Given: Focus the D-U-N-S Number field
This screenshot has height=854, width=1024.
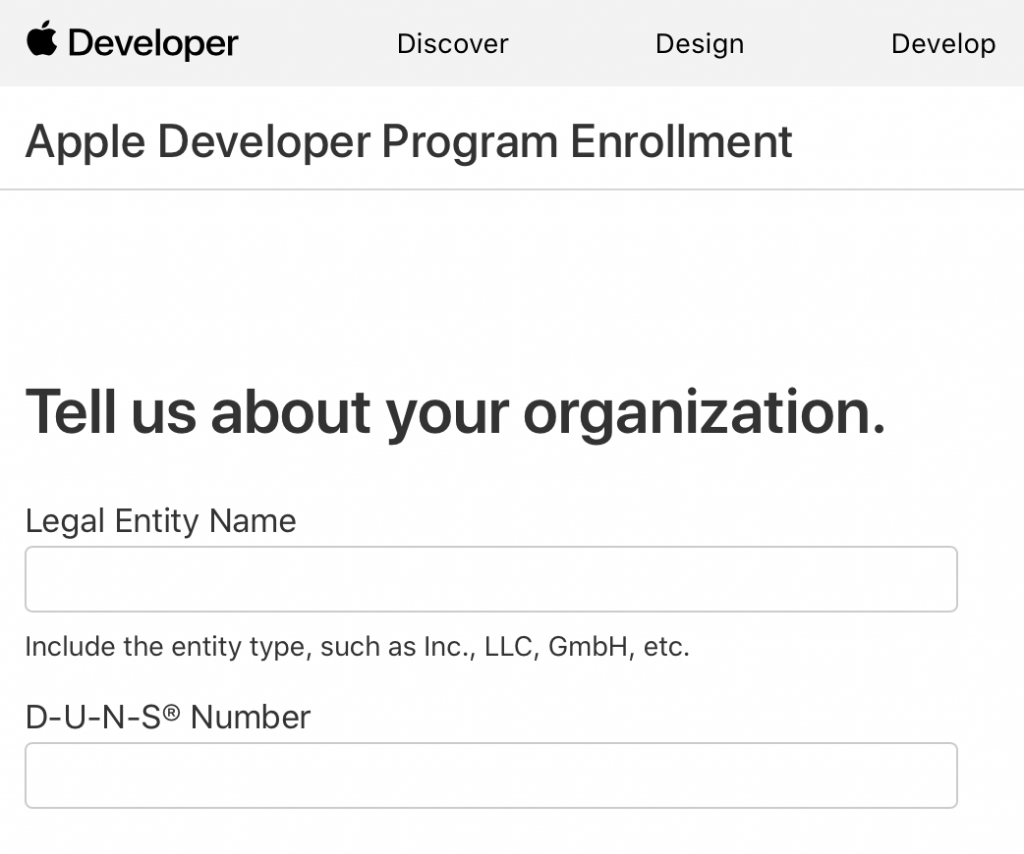Looking at the screenshot, I should tap(491, 775).
